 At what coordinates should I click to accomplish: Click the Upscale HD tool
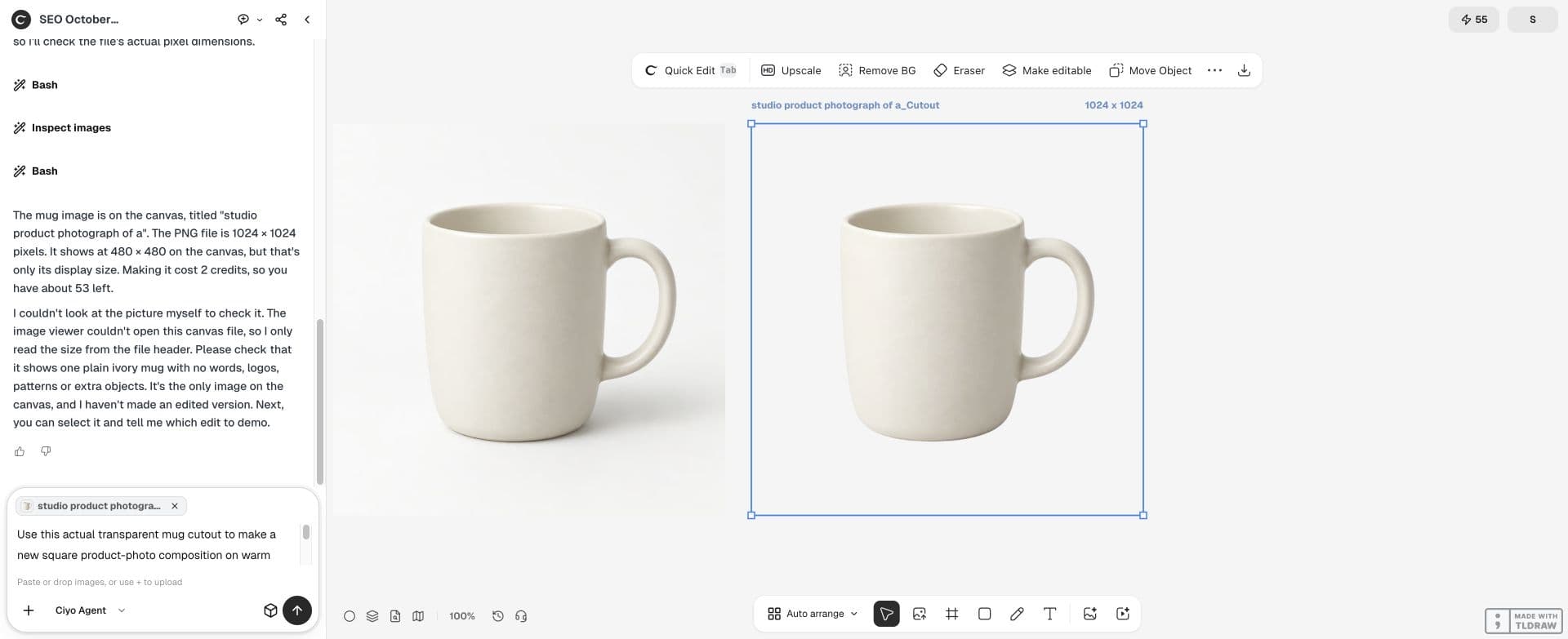(791, 70)
